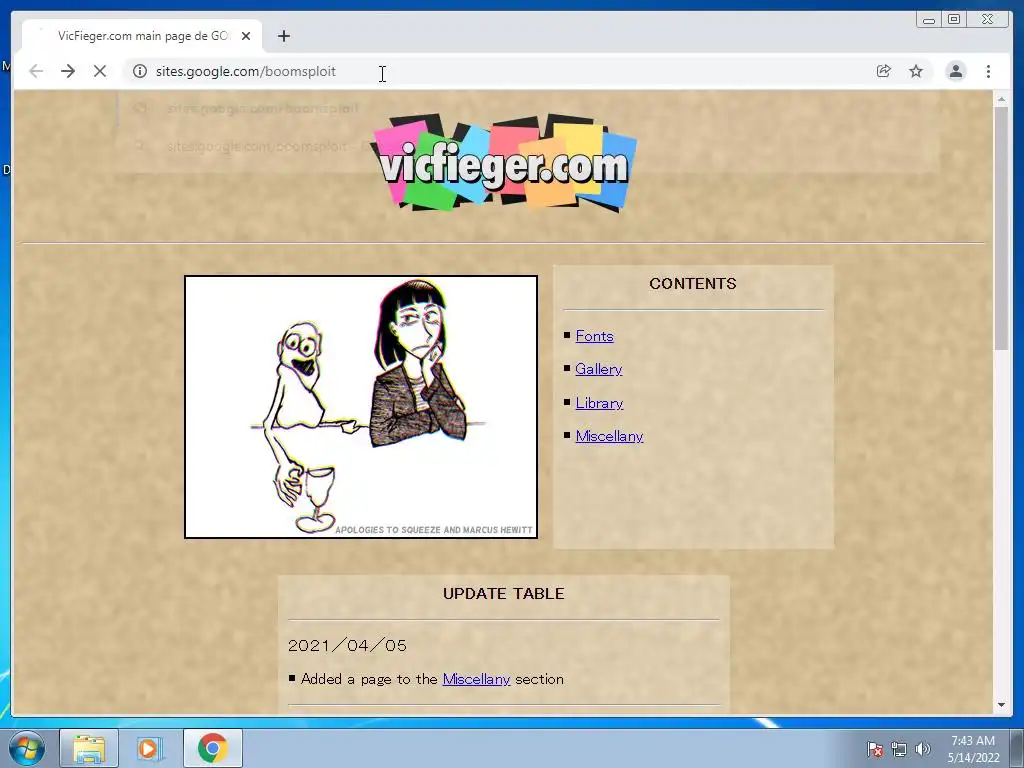1024x768 pixels.
Task: Open the Fonts link
Action: pos(594,336)
